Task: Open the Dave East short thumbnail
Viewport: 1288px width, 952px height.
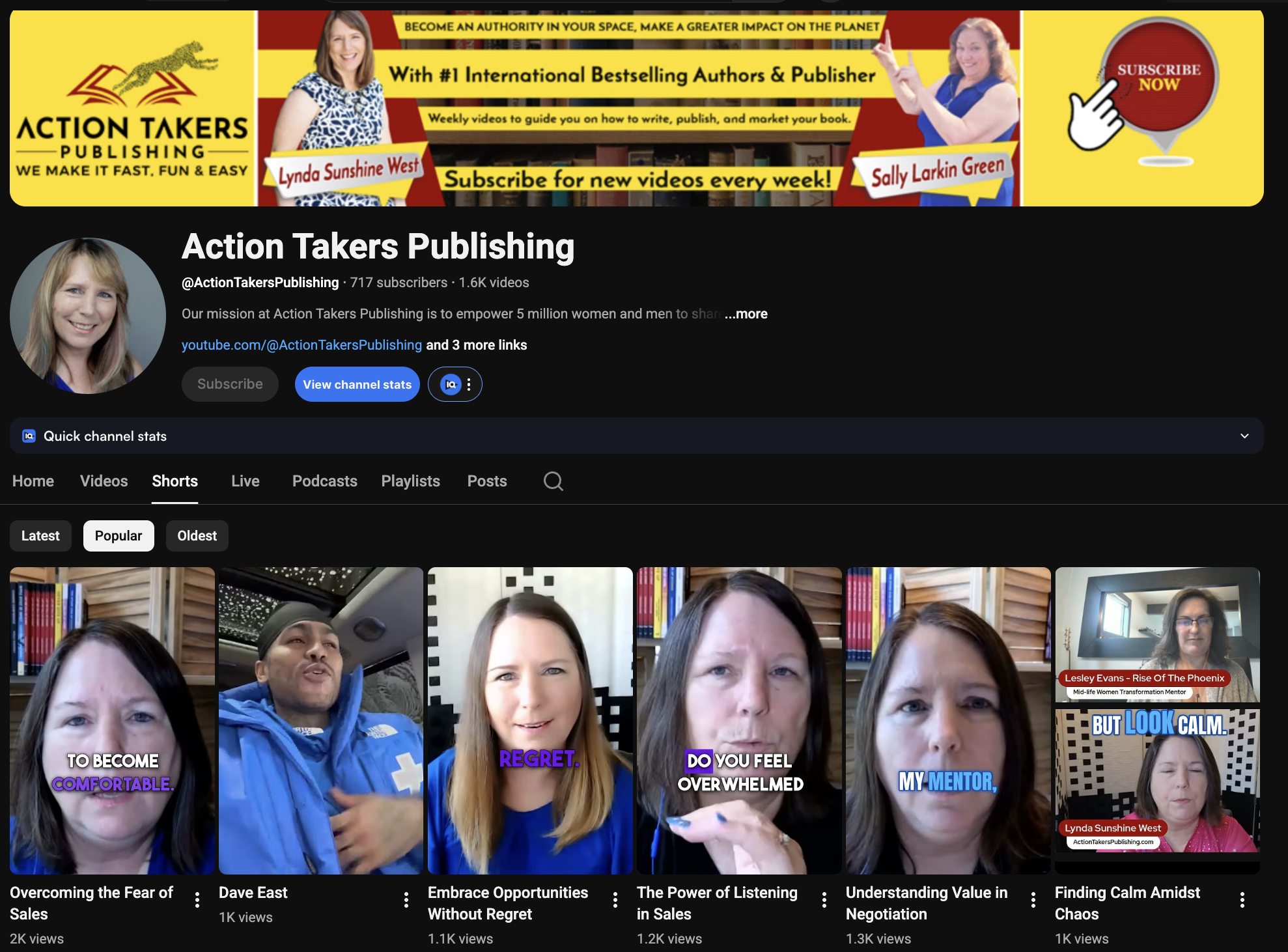Action: tap(321, 720)
